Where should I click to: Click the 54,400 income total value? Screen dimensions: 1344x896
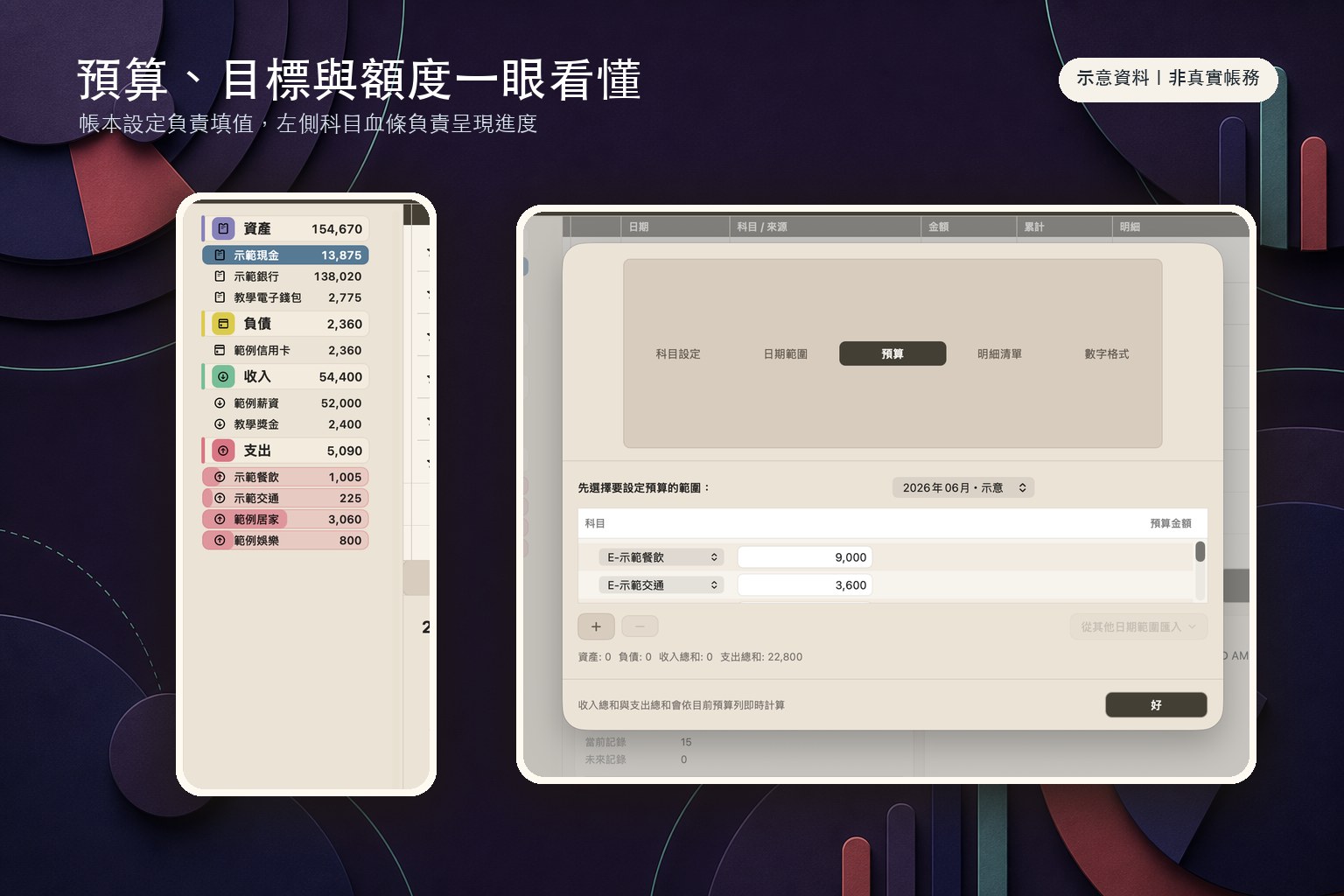click(x=340, y=377)
